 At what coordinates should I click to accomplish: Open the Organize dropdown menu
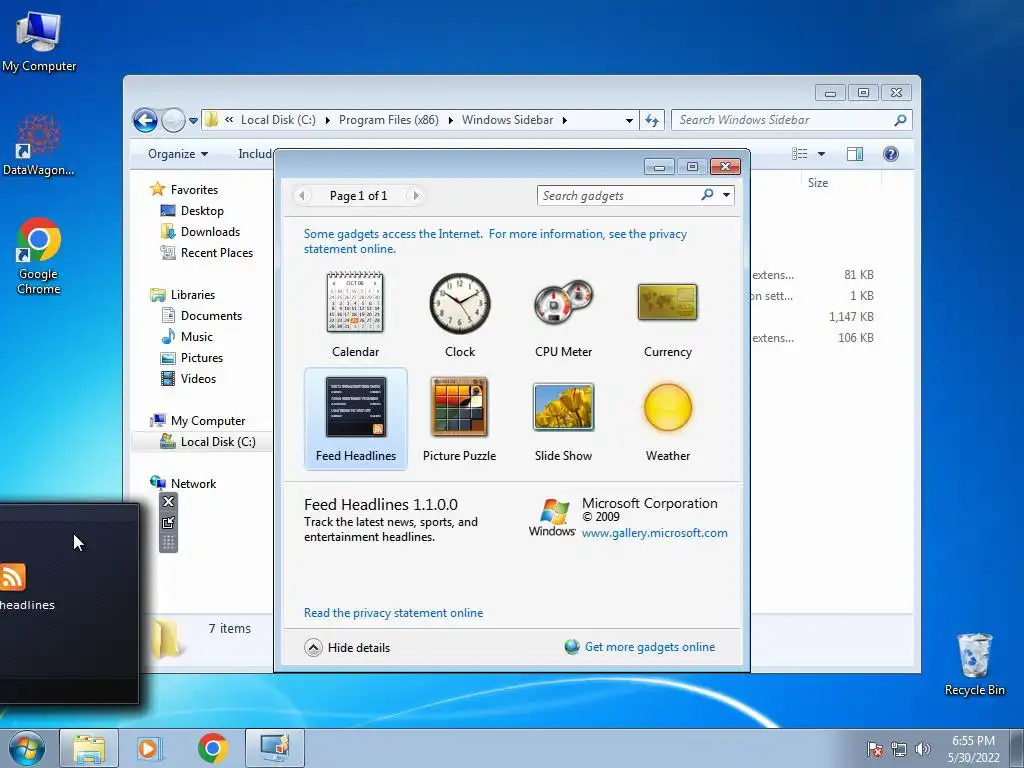tap(178, 154)
